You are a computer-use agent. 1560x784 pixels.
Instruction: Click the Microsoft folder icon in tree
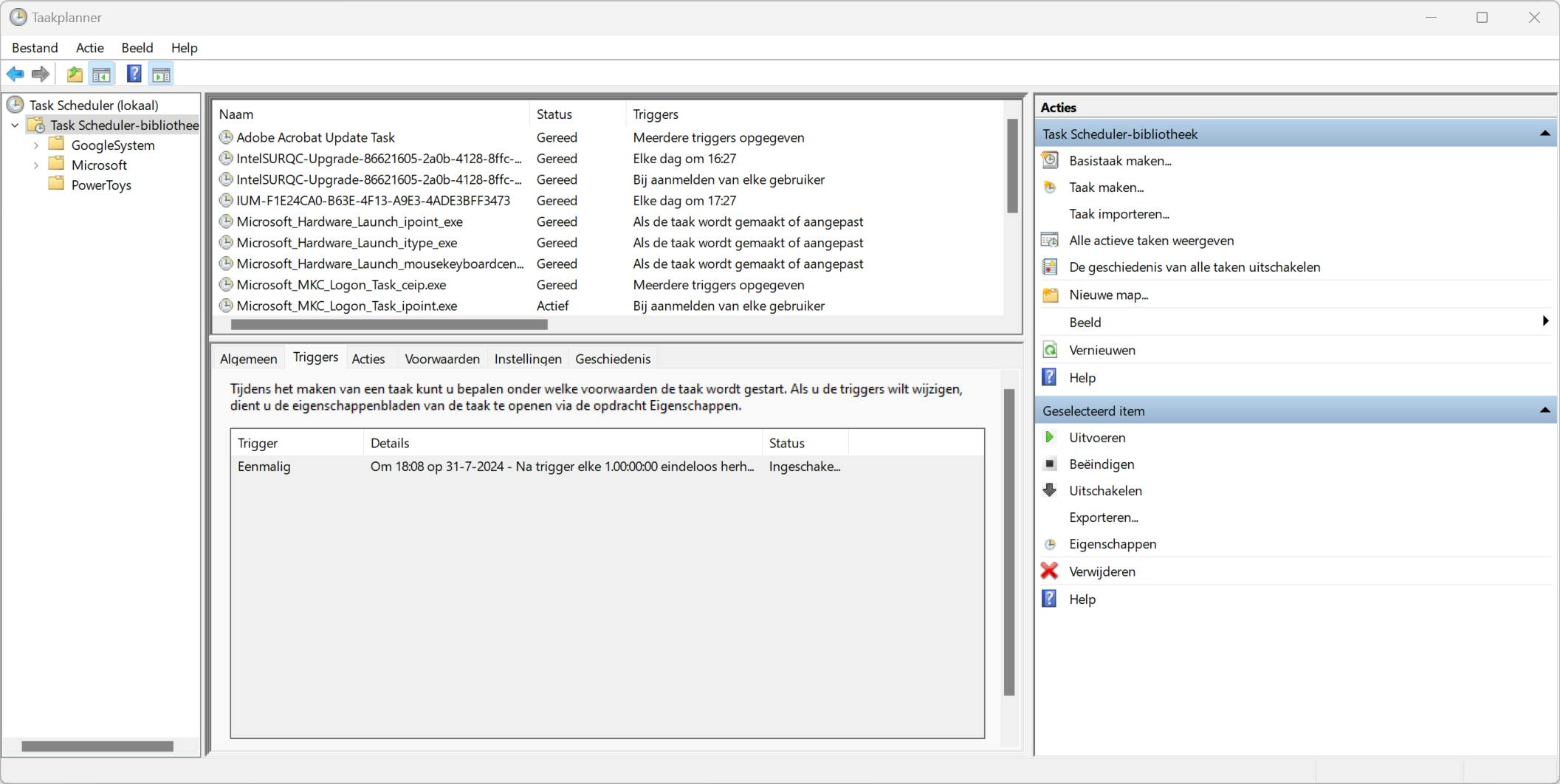(57, 164)
